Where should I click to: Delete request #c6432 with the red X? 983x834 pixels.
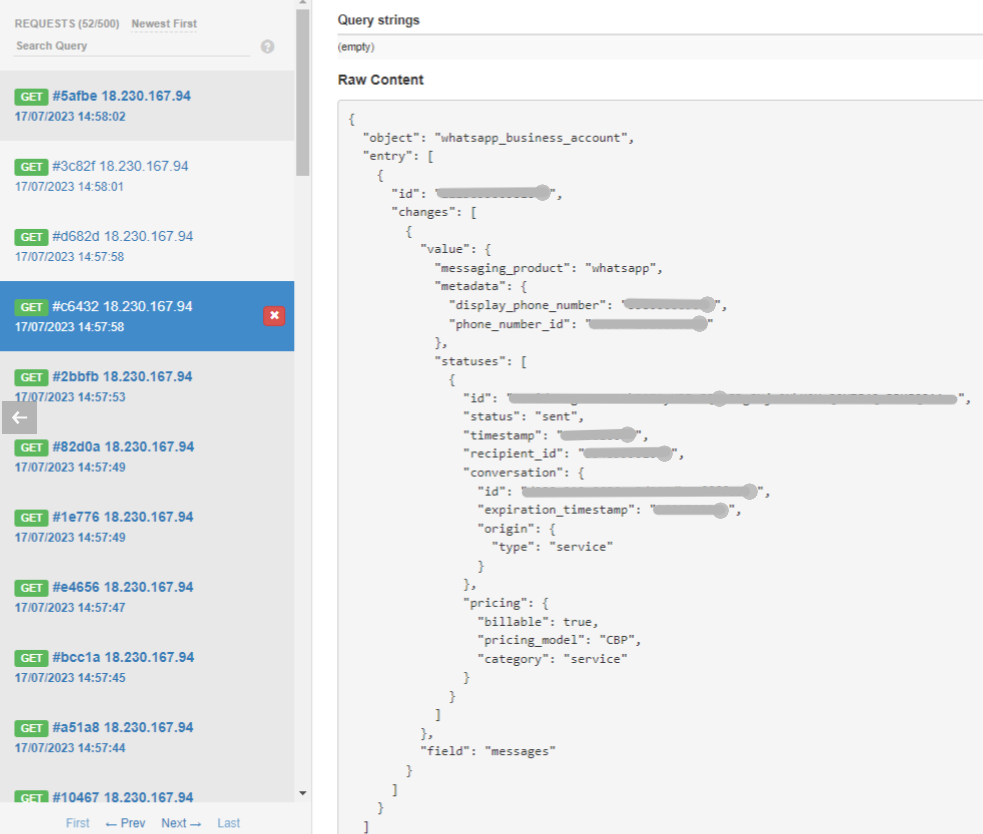tap(274, 316)
